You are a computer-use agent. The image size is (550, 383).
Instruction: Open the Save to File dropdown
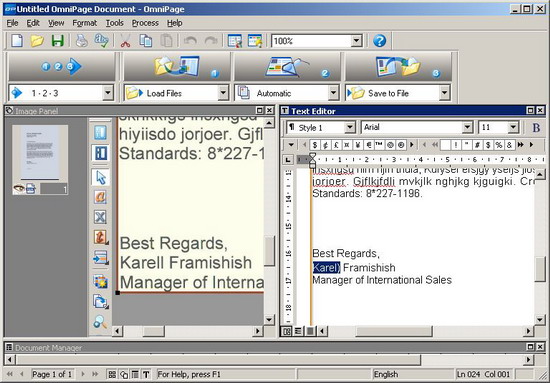(x=444, y=93)
